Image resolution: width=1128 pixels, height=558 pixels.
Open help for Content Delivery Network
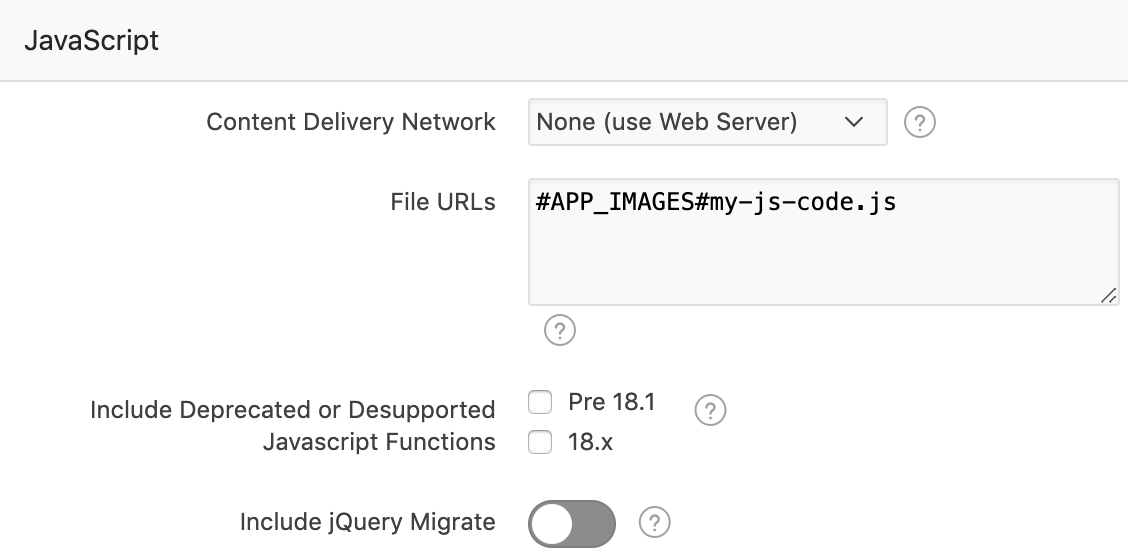pyautogui.click(x=919, y=123)
